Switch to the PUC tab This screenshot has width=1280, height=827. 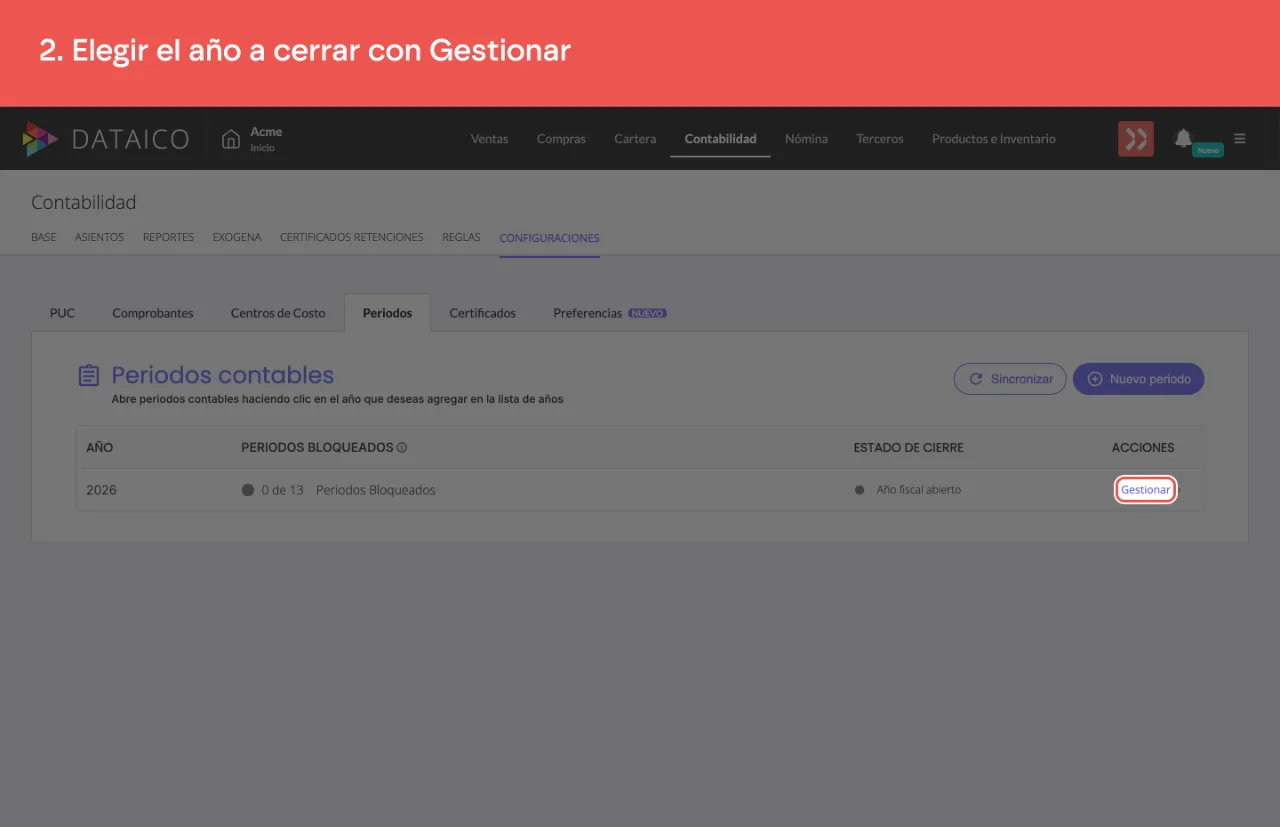point(62,313)
